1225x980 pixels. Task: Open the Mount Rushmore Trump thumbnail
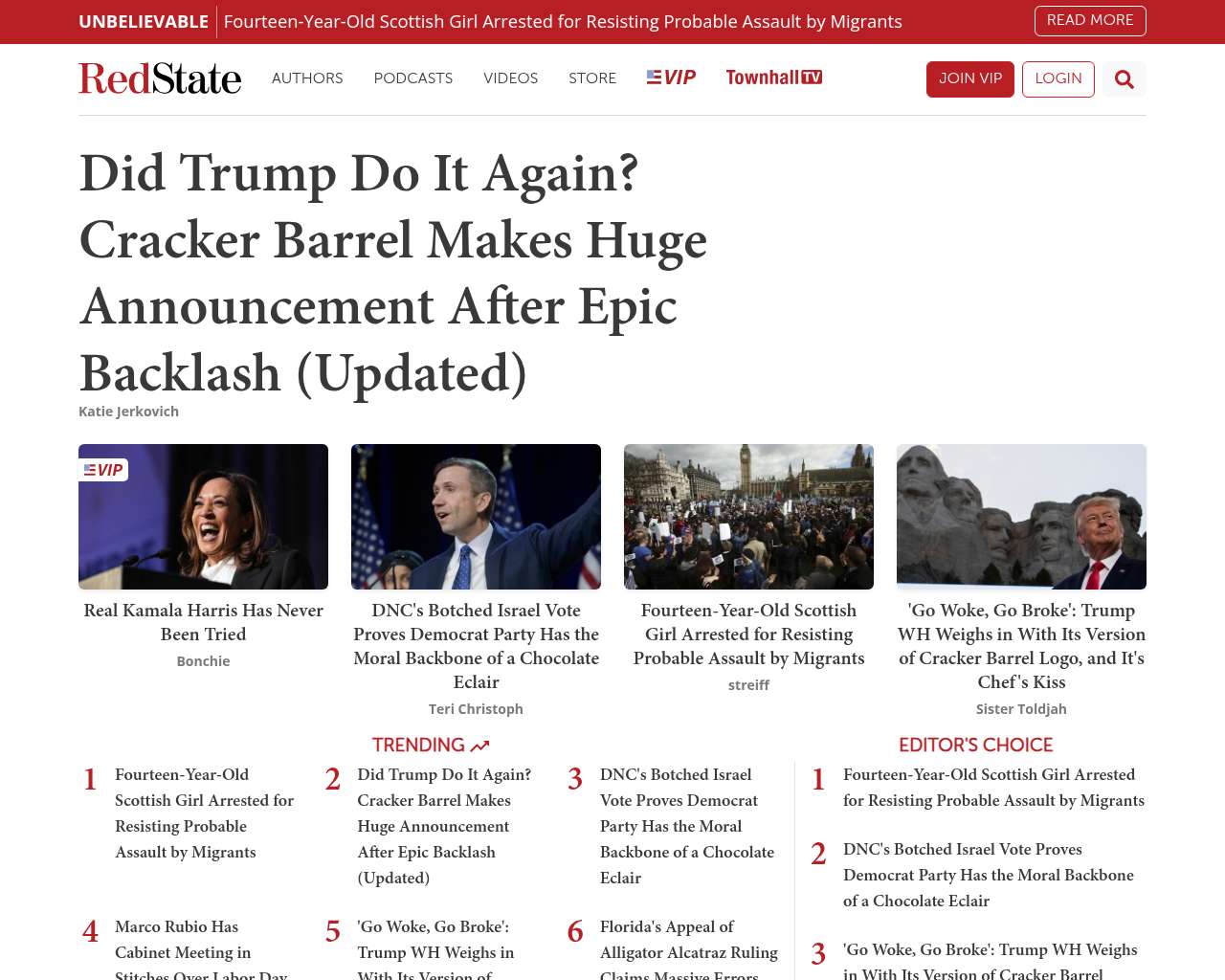tap(1021, 517)
